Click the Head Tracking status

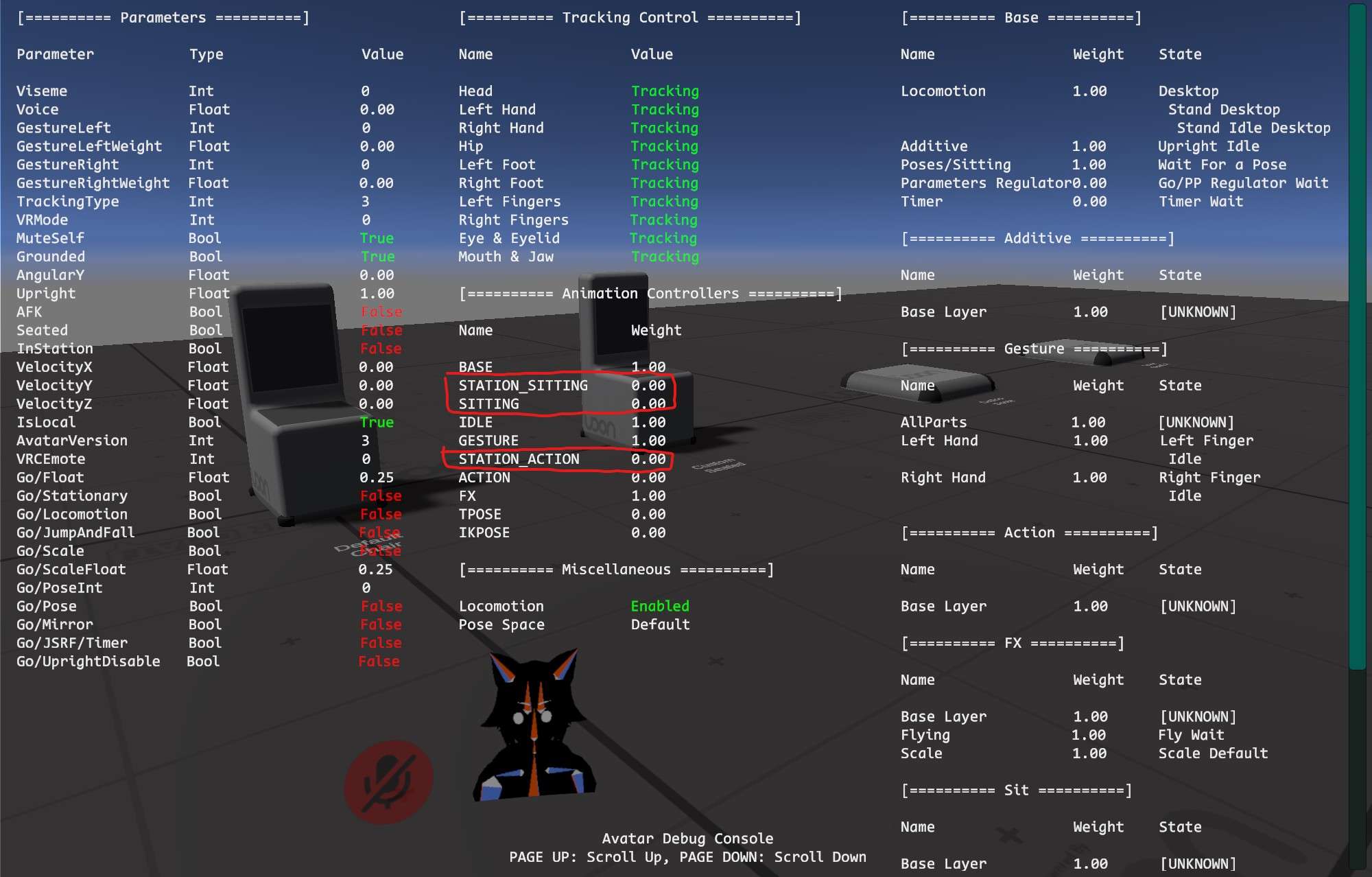point(664,91)
